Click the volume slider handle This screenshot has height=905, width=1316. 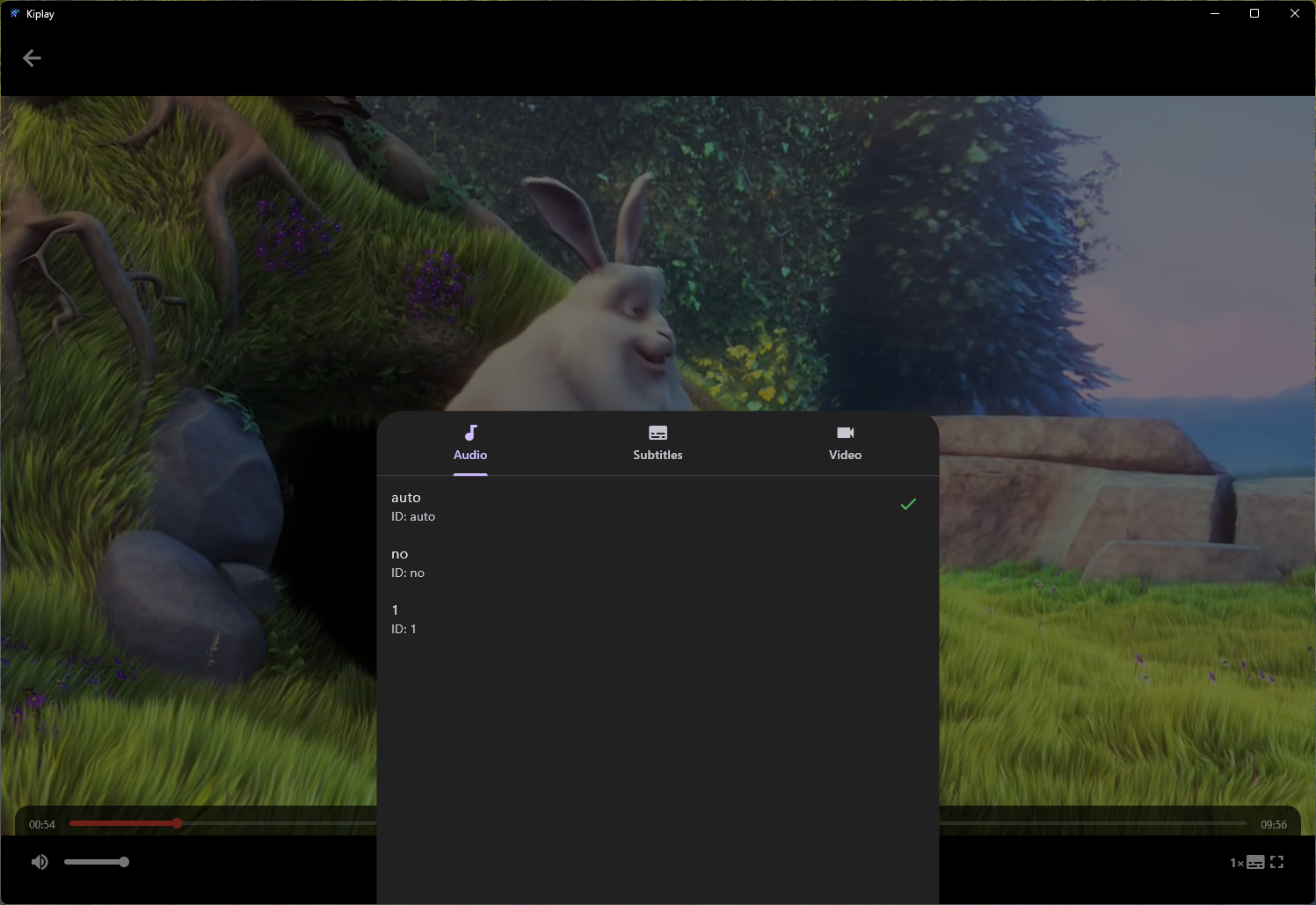pos(124,862)
